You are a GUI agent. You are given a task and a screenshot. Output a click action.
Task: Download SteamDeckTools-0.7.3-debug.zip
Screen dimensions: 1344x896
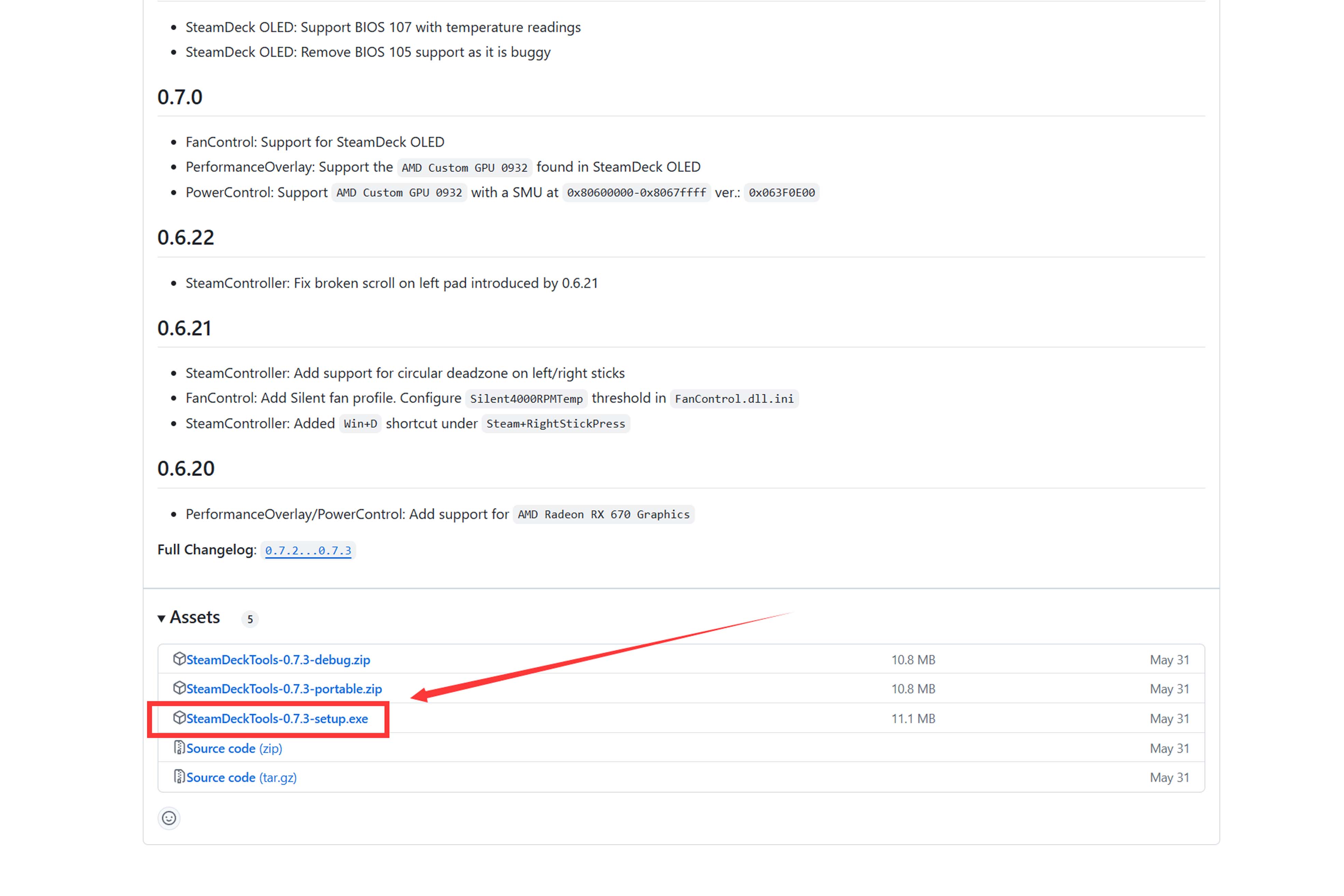pos(278,660)
